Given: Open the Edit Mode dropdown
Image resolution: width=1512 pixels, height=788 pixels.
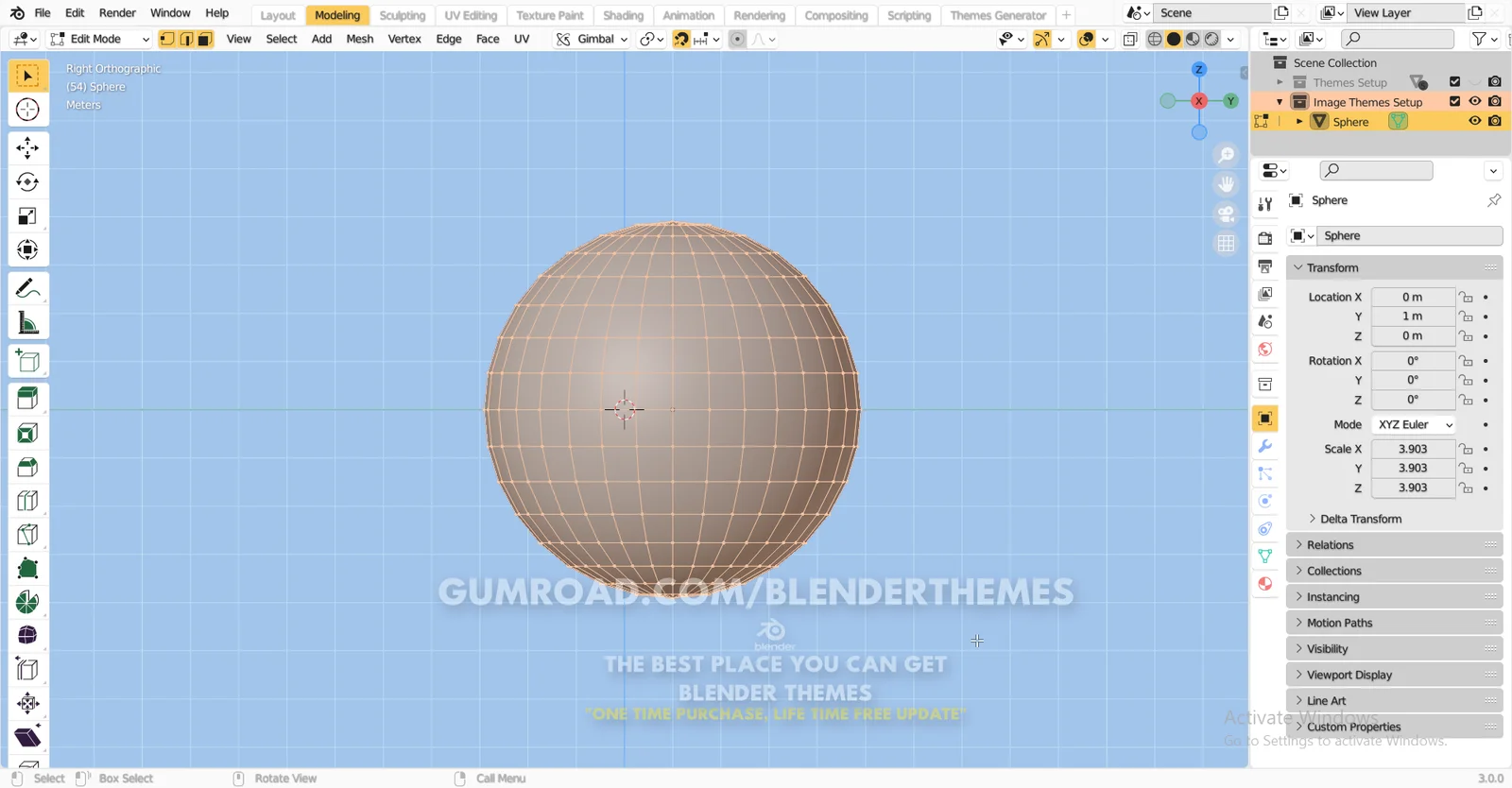Looking at the screenshot, I should tap(99, 39).
